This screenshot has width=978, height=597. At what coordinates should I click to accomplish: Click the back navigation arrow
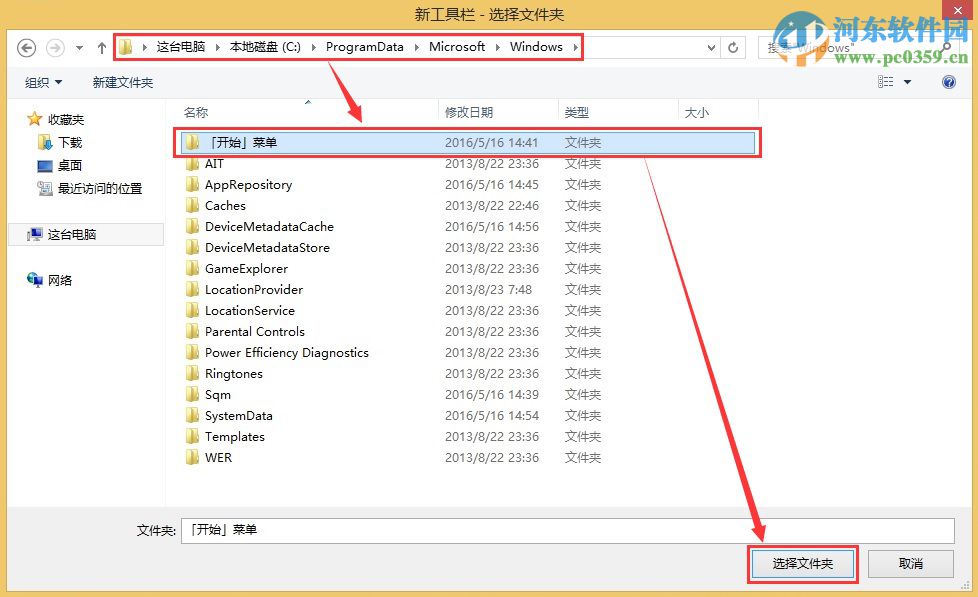tap(27, 46)
